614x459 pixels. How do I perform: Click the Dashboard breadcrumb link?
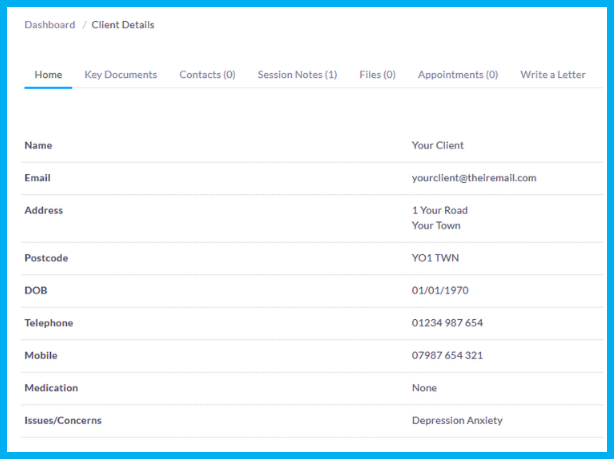tap(49, 25)
